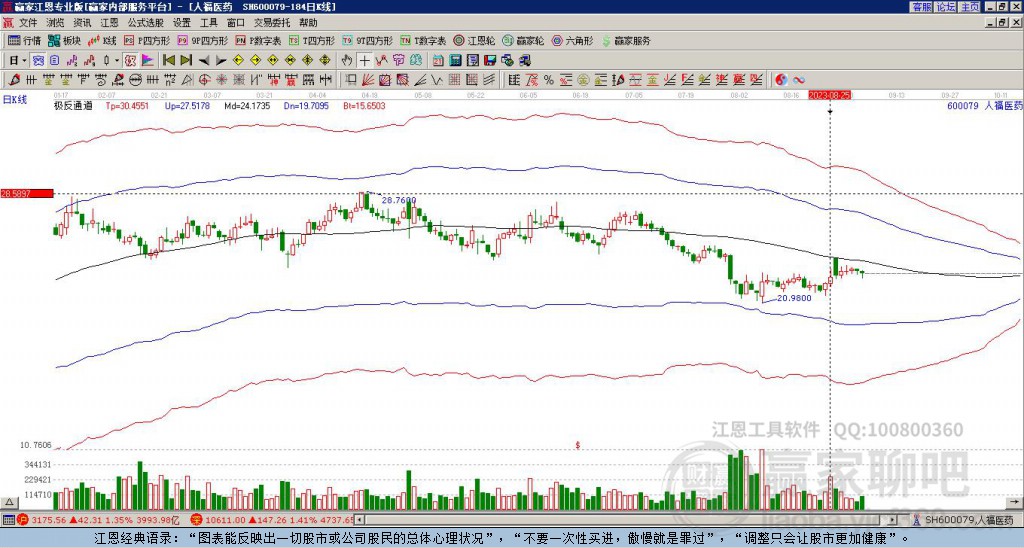This screenshot has width=1024, height=548.
Task: Open the 资讯 menu
Action: (82, 23)
